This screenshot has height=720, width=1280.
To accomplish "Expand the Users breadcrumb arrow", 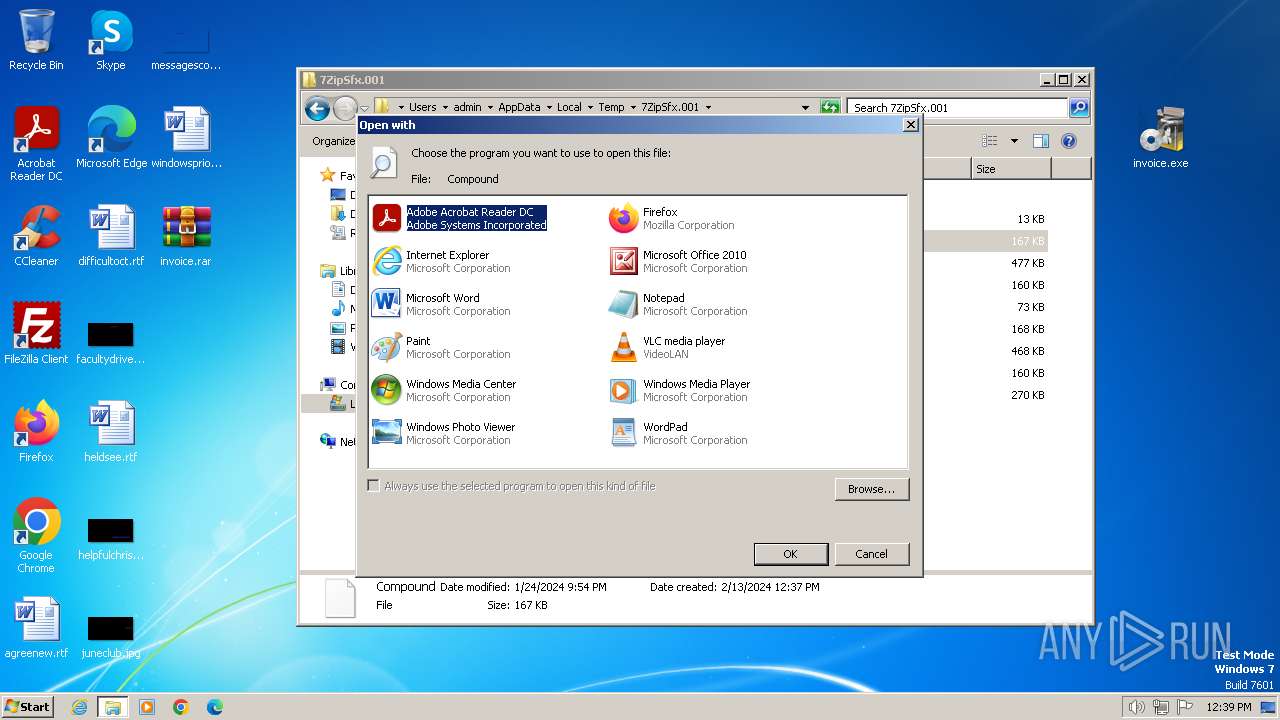I will 443,107.
